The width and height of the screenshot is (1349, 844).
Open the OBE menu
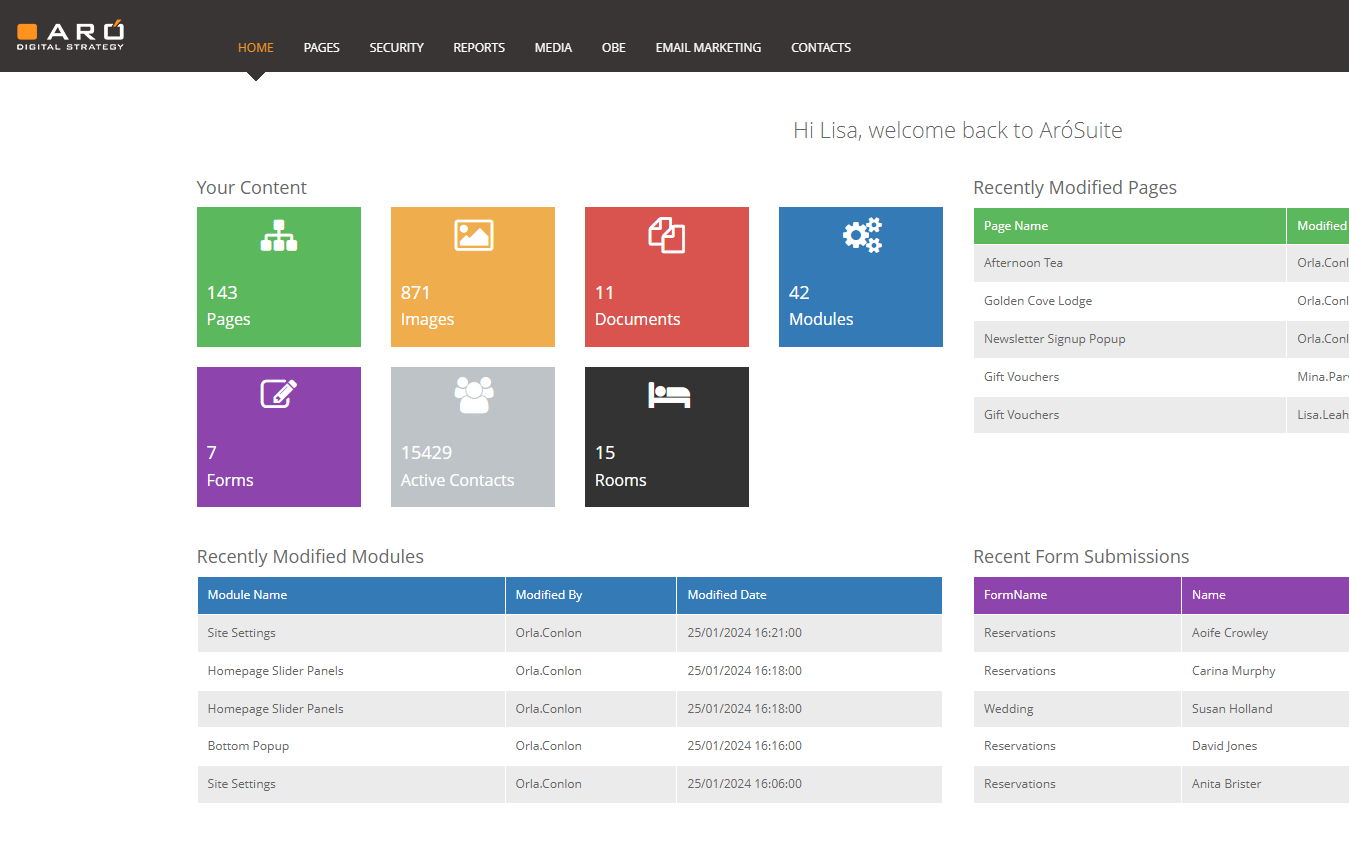click(x=613, y=47)
